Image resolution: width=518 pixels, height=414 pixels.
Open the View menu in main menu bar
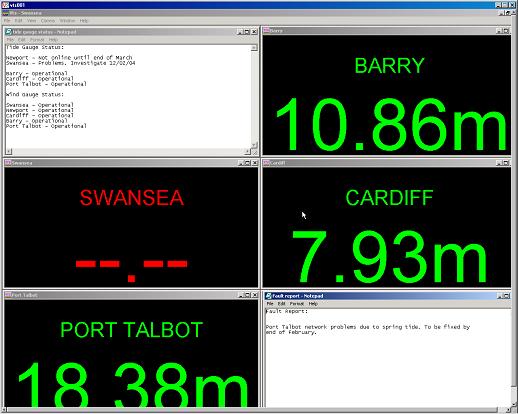[x=31, y=21]
